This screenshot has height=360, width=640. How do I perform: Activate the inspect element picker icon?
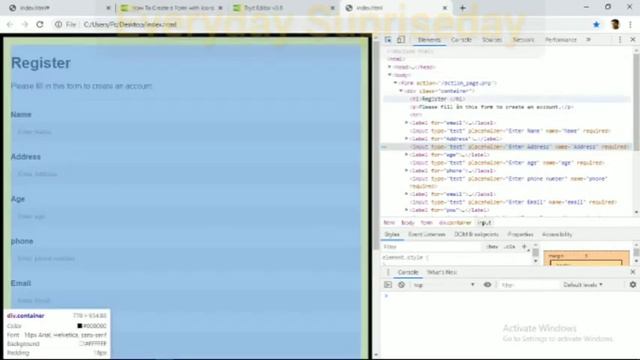pos(388,40)
